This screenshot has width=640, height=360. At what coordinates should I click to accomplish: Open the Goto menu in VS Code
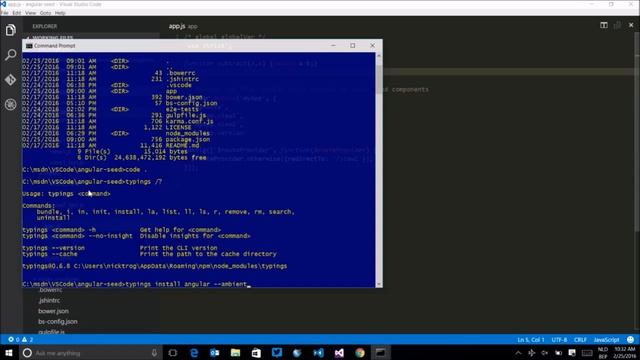tap(45, 13)
